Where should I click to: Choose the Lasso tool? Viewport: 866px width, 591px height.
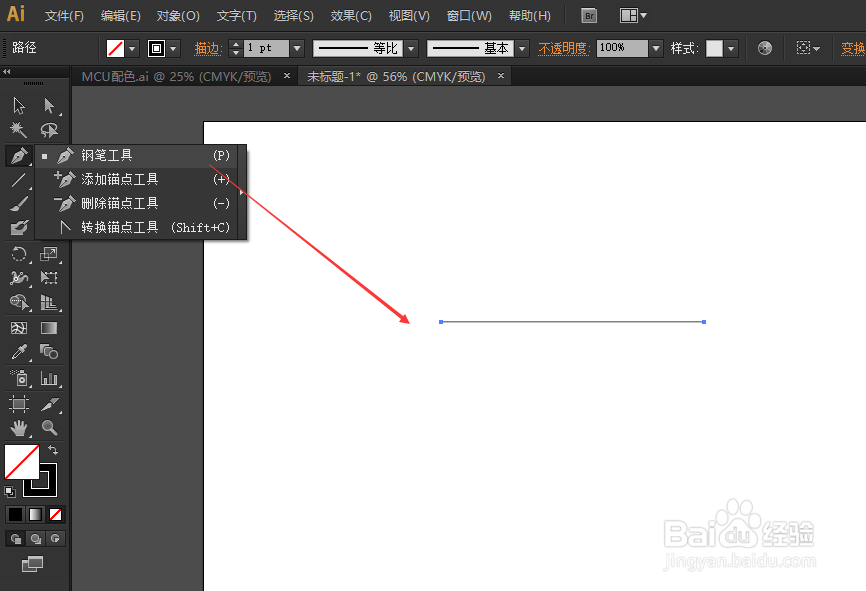click(x=49, y=130)
